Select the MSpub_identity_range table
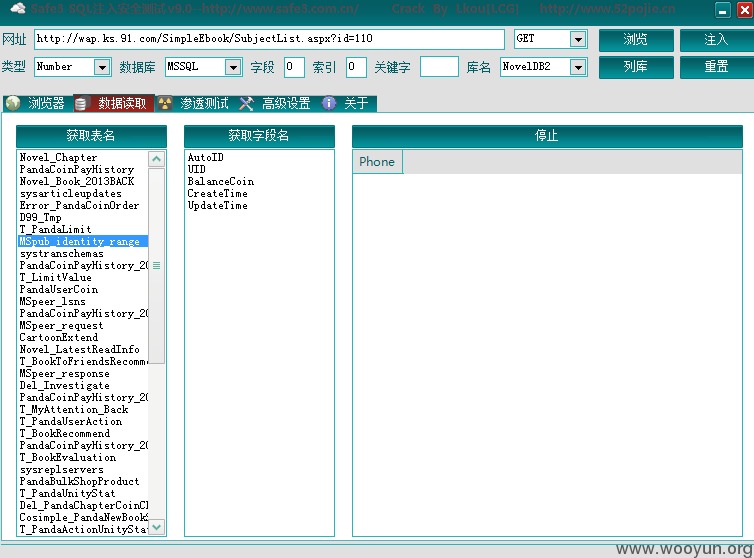Viewport: 754px width, 558px height. (83, 241)
